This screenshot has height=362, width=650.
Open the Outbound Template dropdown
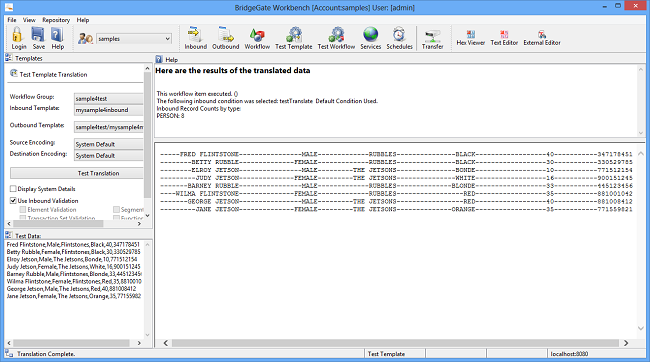click(109, 127)
